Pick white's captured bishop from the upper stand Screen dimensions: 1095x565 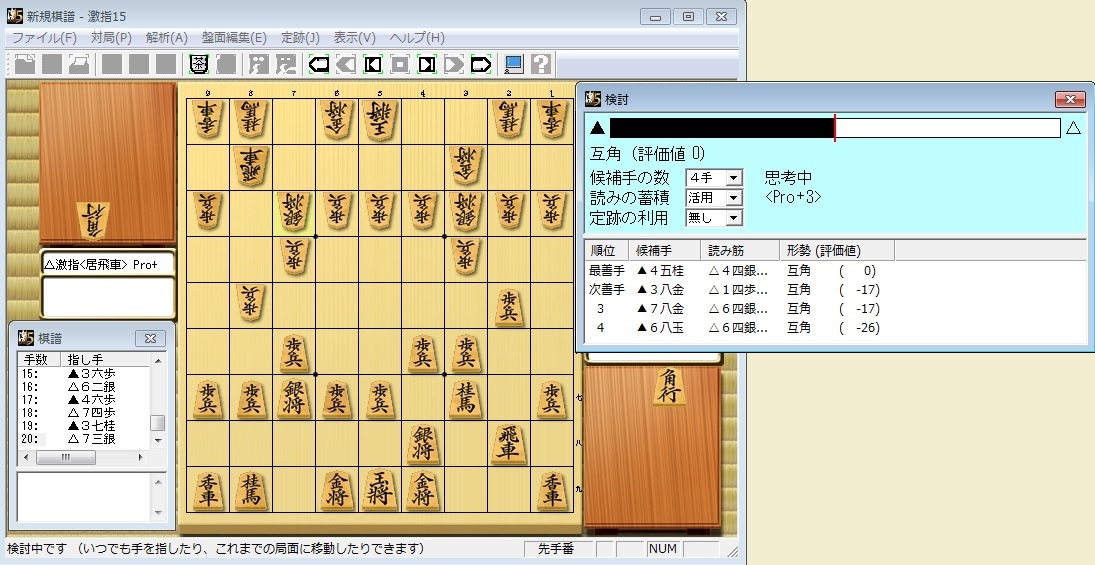pyautogui.click(x=93, y=221)
